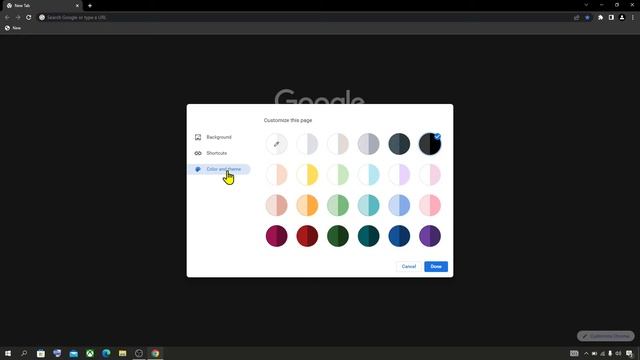640x360 pixels.
Task: Open the touch keyboard icon in the system tray
Action: point(574,353)
